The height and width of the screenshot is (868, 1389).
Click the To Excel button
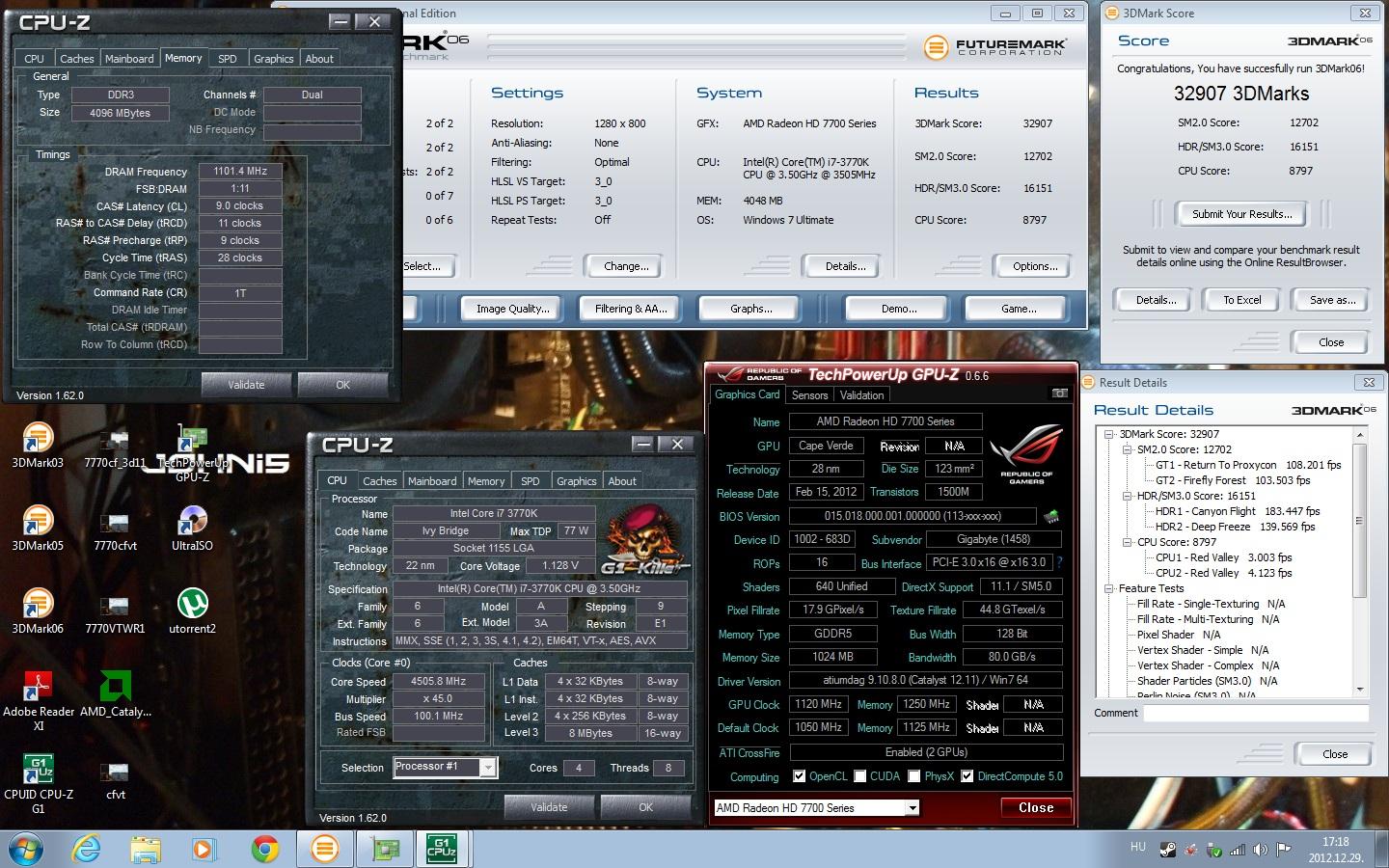point(1242,300)
